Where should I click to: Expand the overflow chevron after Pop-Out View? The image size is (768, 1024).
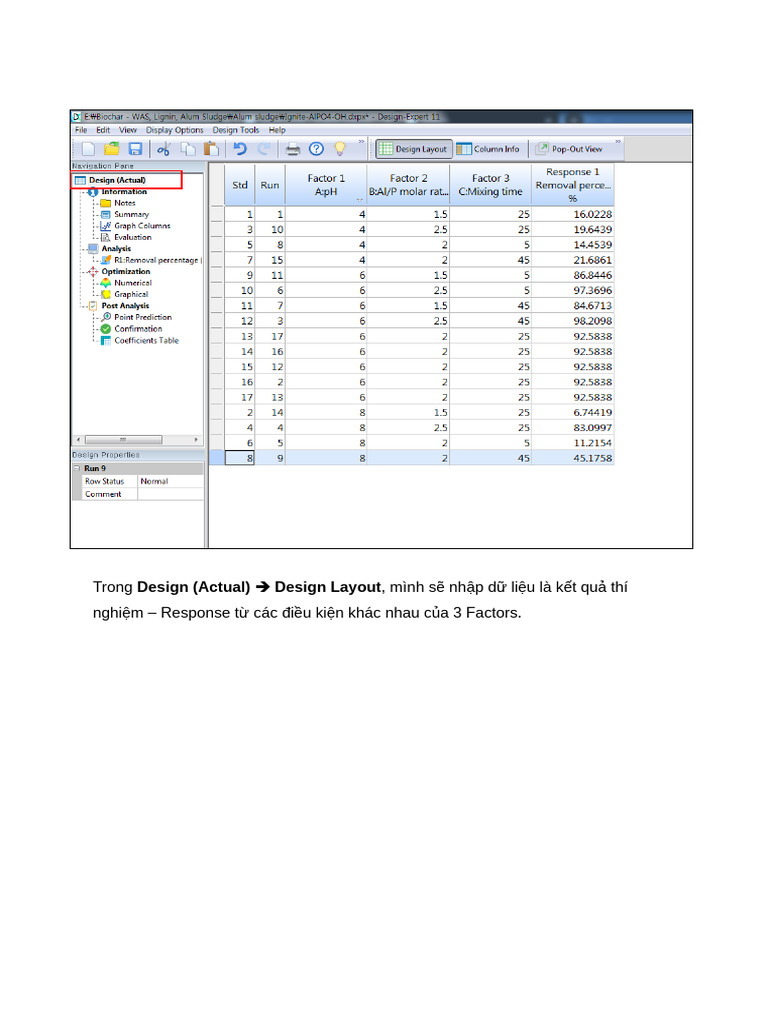pos(618,142)
